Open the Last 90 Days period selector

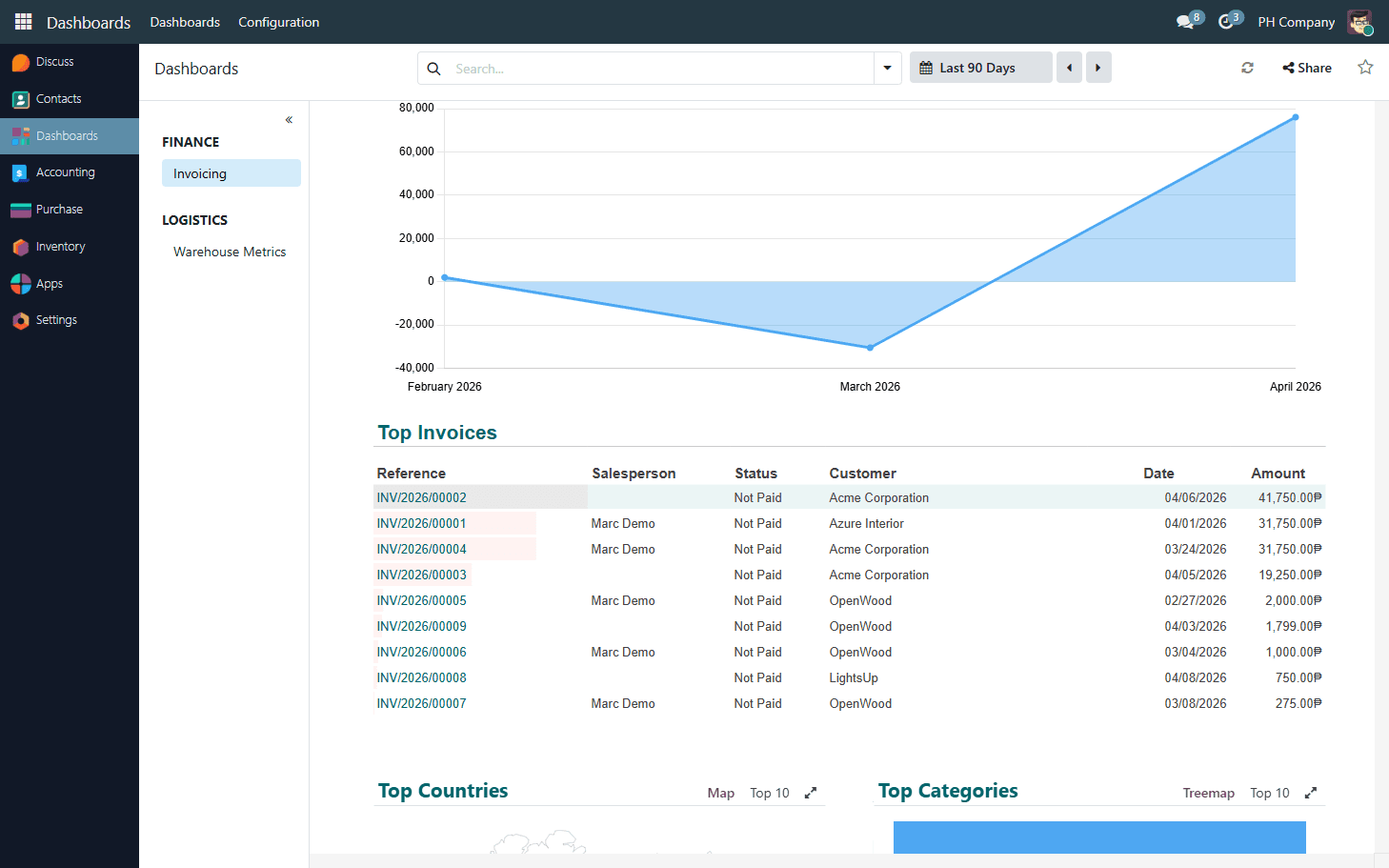point(980,67)
